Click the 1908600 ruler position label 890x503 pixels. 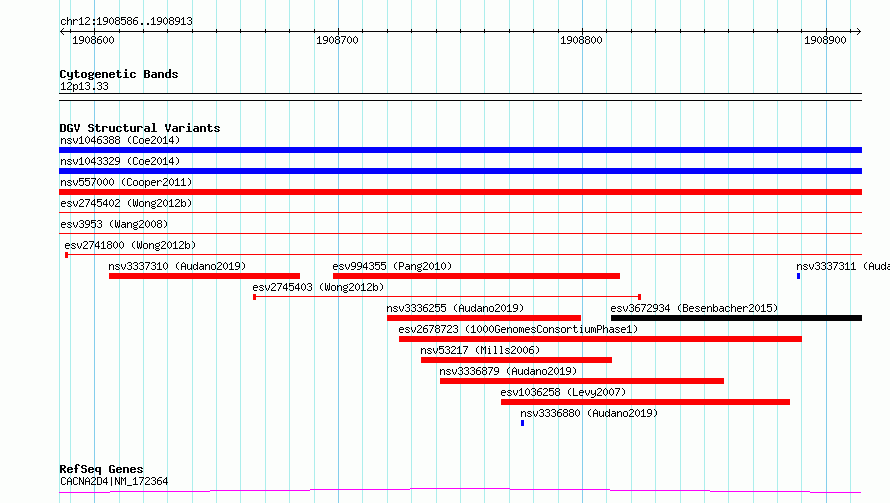tap(93, 40)
